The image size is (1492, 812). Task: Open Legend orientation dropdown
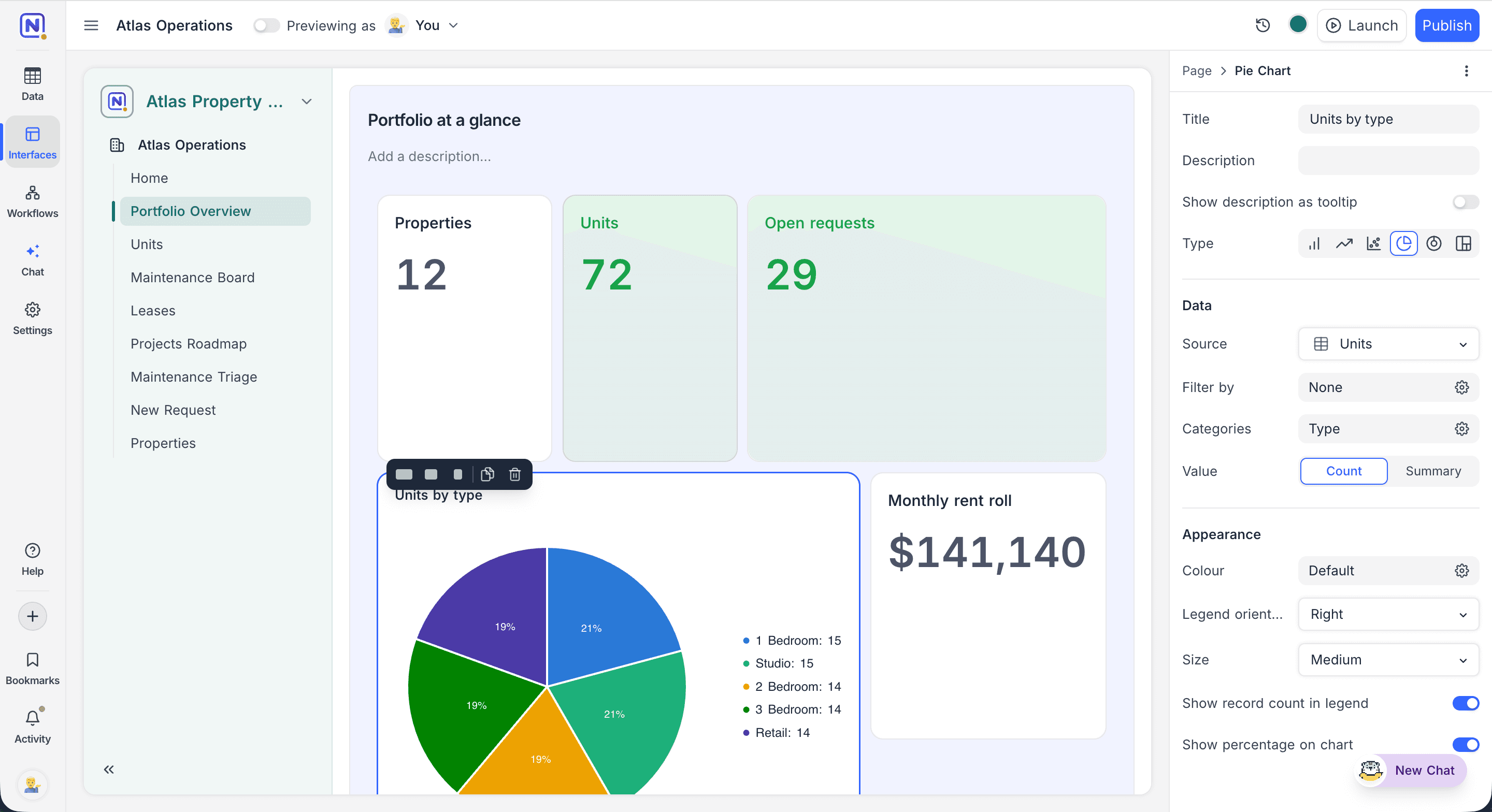tap(1388, 614)
